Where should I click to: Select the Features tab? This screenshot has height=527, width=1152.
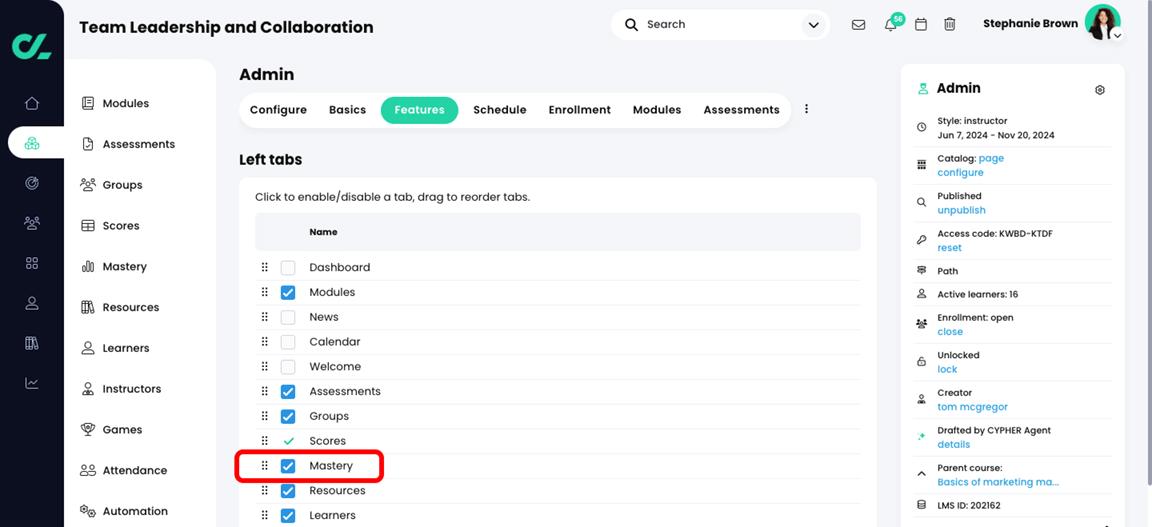click(x=420, y=110)
